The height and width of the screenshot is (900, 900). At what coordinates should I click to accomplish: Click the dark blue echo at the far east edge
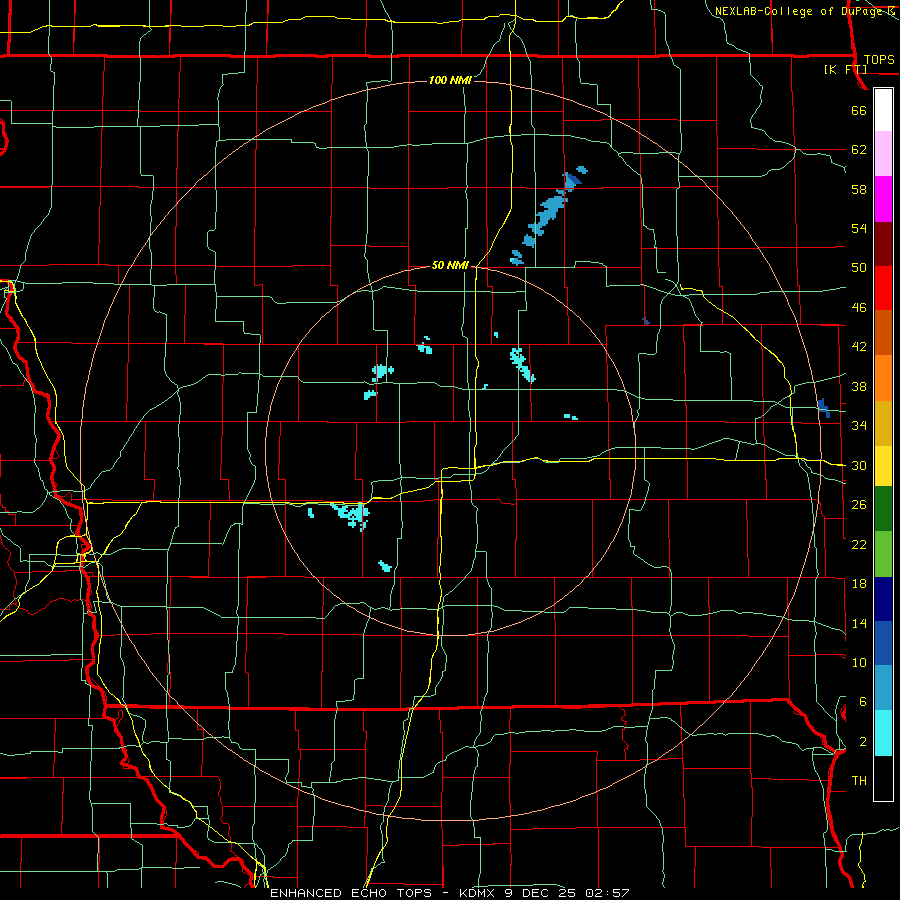pos(824,408)
